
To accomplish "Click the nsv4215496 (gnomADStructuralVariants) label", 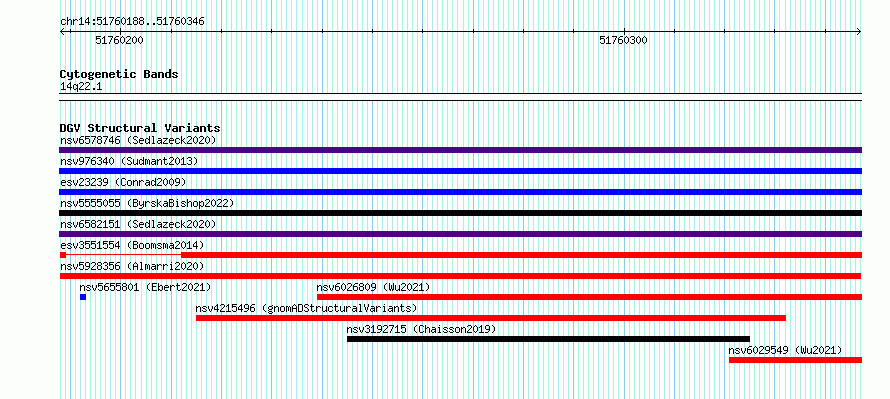I will [306, 308].
